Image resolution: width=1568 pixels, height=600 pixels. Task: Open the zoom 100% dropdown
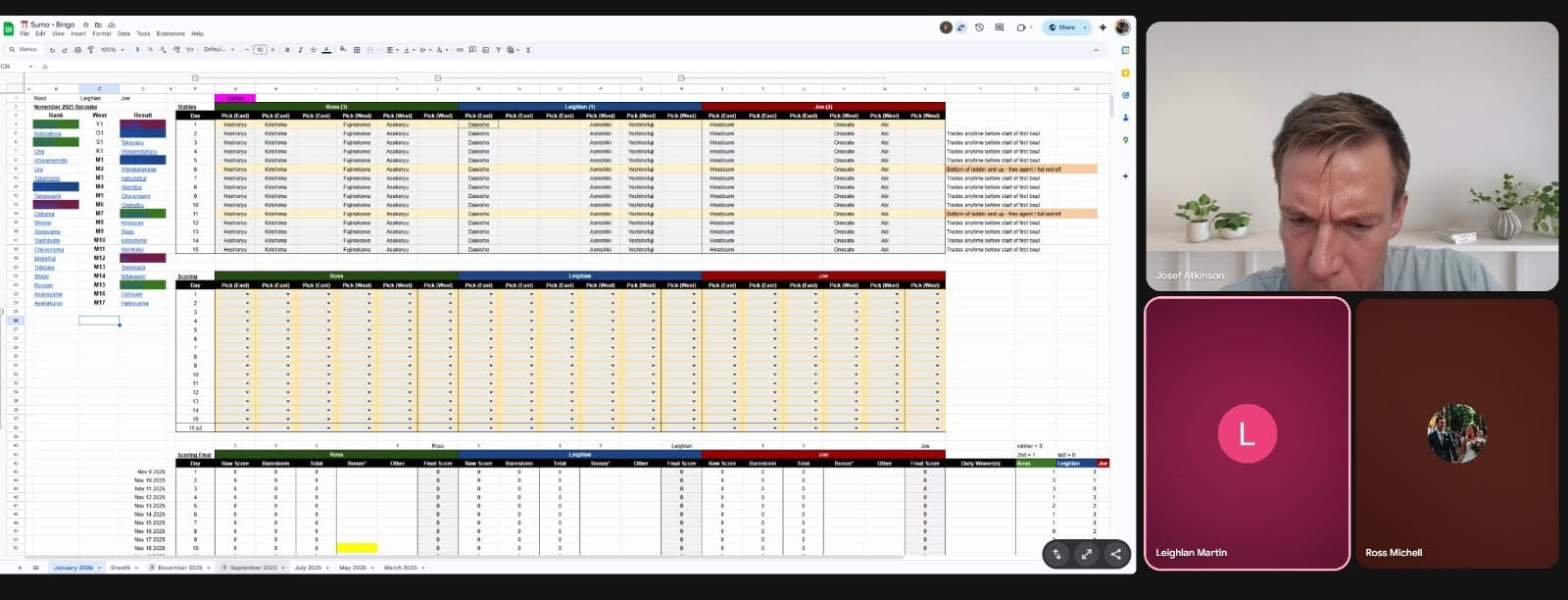(112, 50)
